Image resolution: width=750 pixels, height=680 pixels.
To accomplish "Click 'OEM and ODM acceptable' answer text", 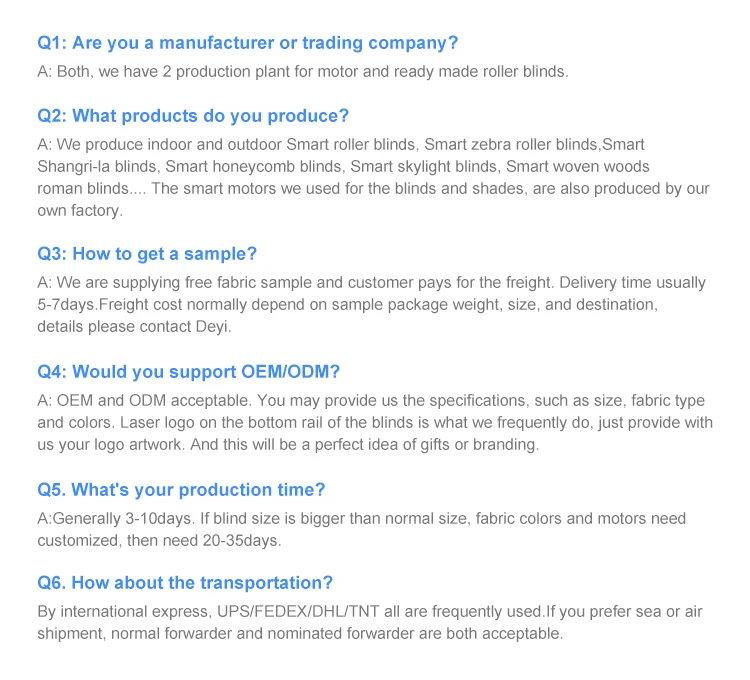I will (x=148, y=400).
